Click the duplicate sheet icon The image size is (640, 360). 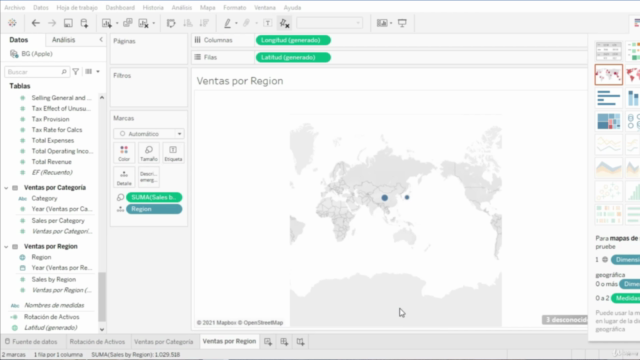point(128,23)
